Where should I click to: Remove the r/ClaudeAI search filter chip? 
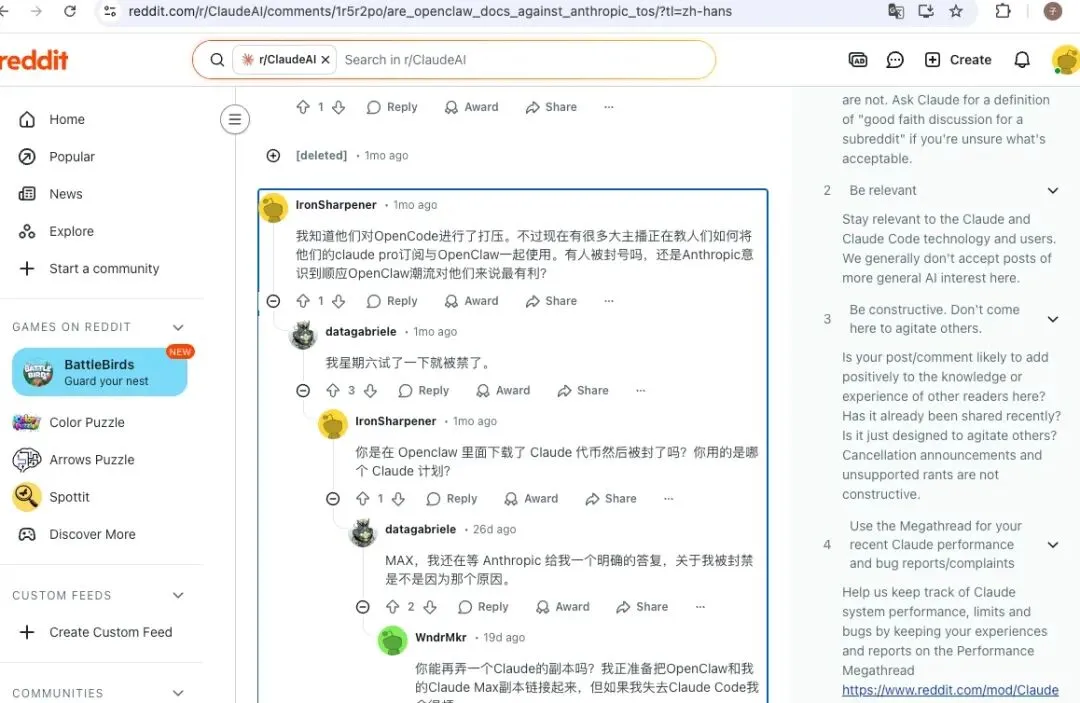click(x=325, y=60)
